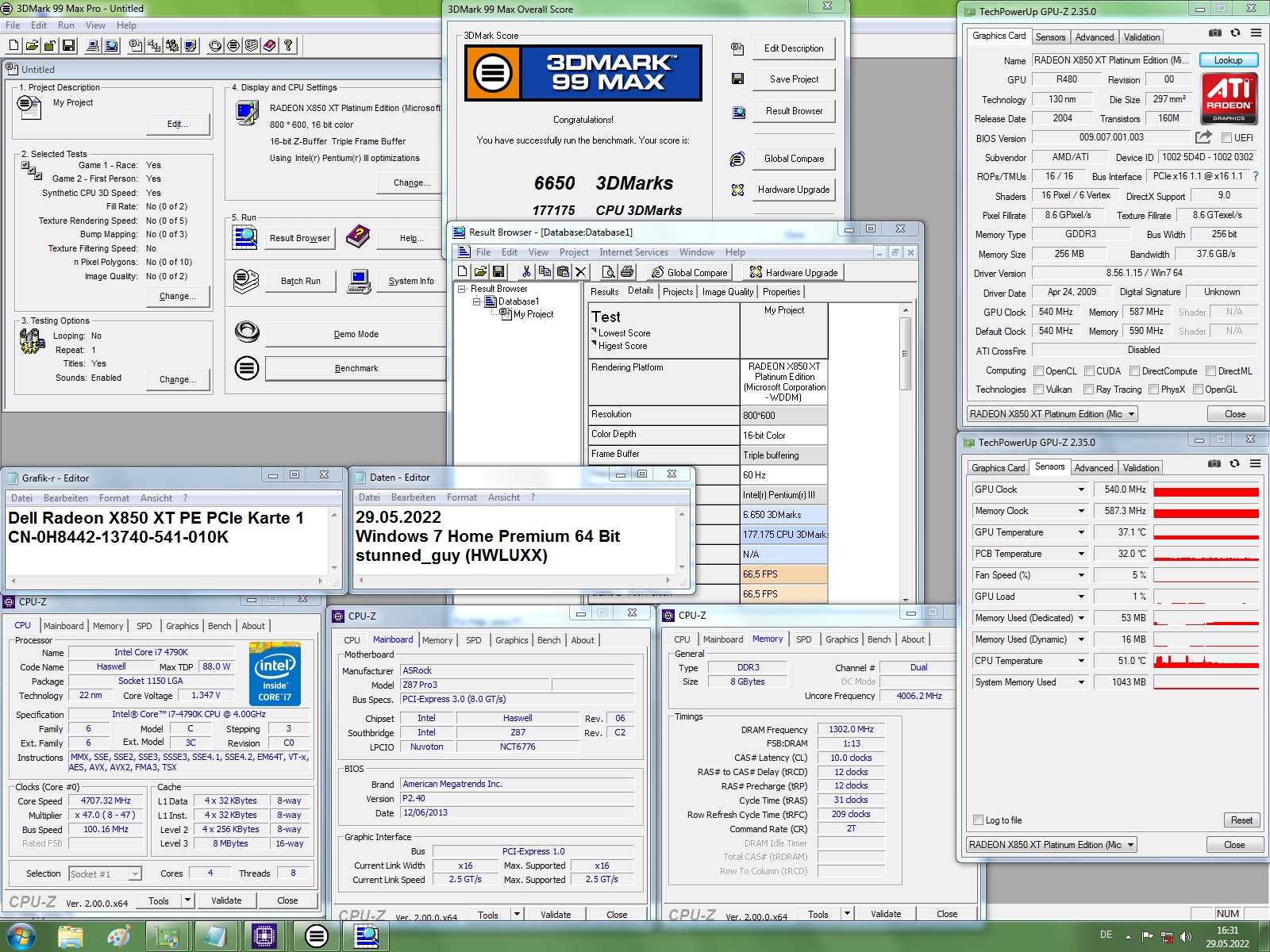Click Paste clipboard icon in Result Browser toolbar
The width and height of the screenshot is (1270, 952).
coord(563,272)
